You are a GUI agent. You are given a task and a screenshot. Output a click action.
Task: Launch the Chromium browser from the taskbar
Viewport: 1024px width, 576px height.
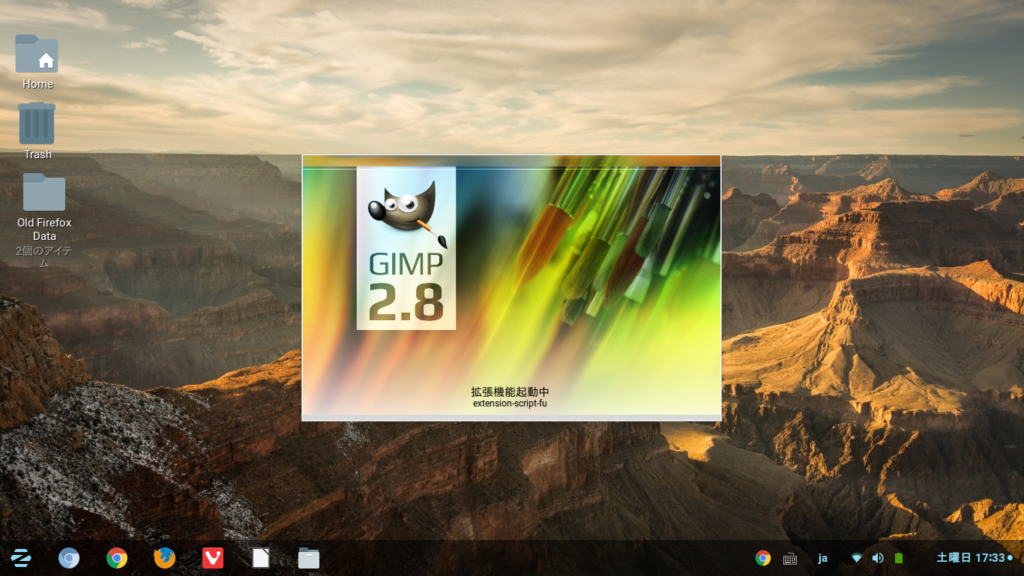(68, 559)
